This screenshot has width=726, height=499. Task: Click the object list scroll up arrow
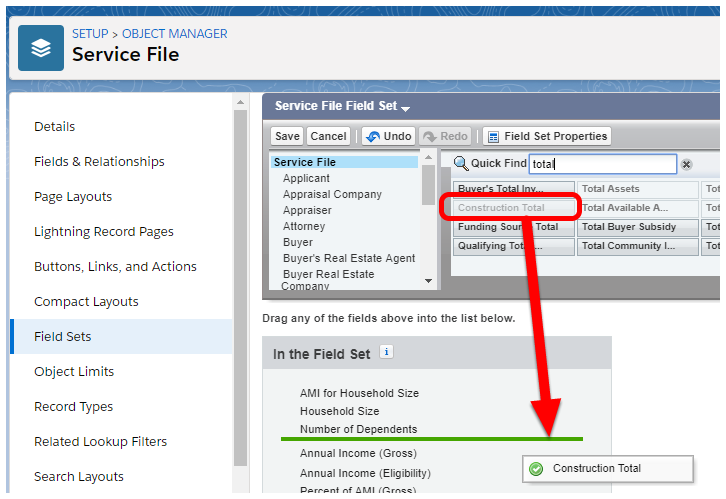(428, 157)
